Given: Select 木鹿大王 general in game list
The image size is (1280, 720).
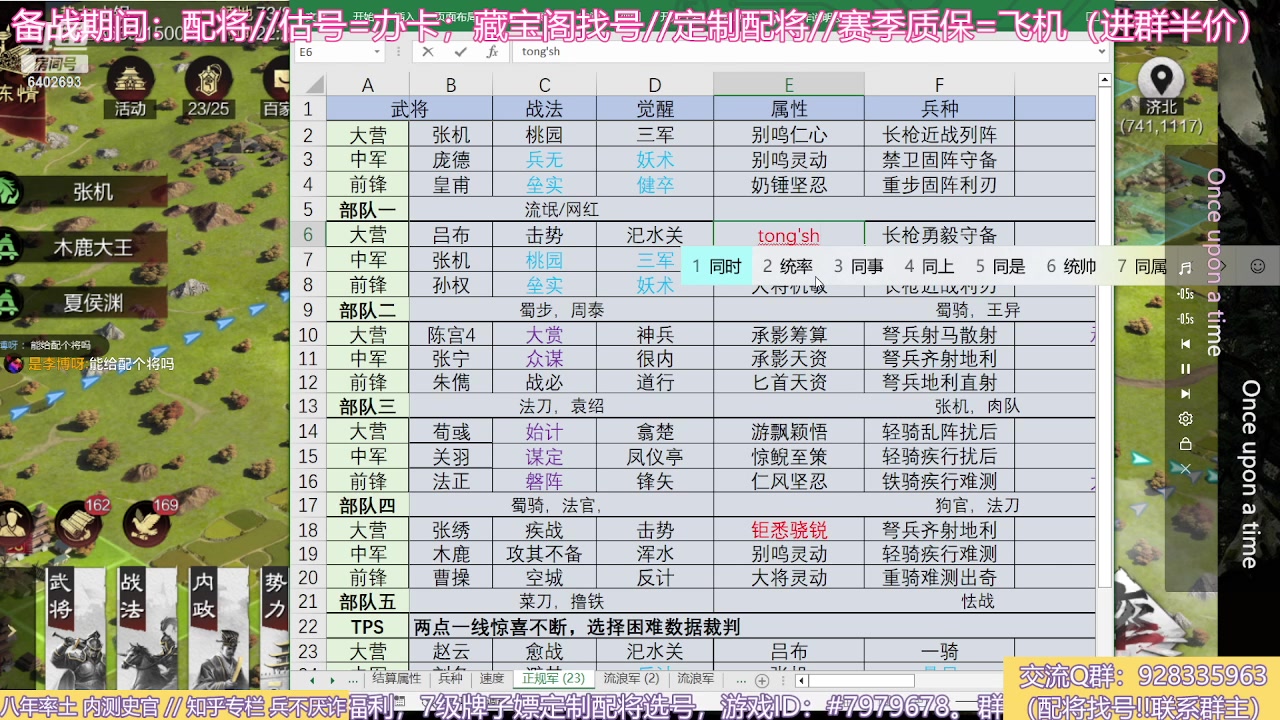Looking at the screenshot, I should pyautogui.click(x=92, y=246).
